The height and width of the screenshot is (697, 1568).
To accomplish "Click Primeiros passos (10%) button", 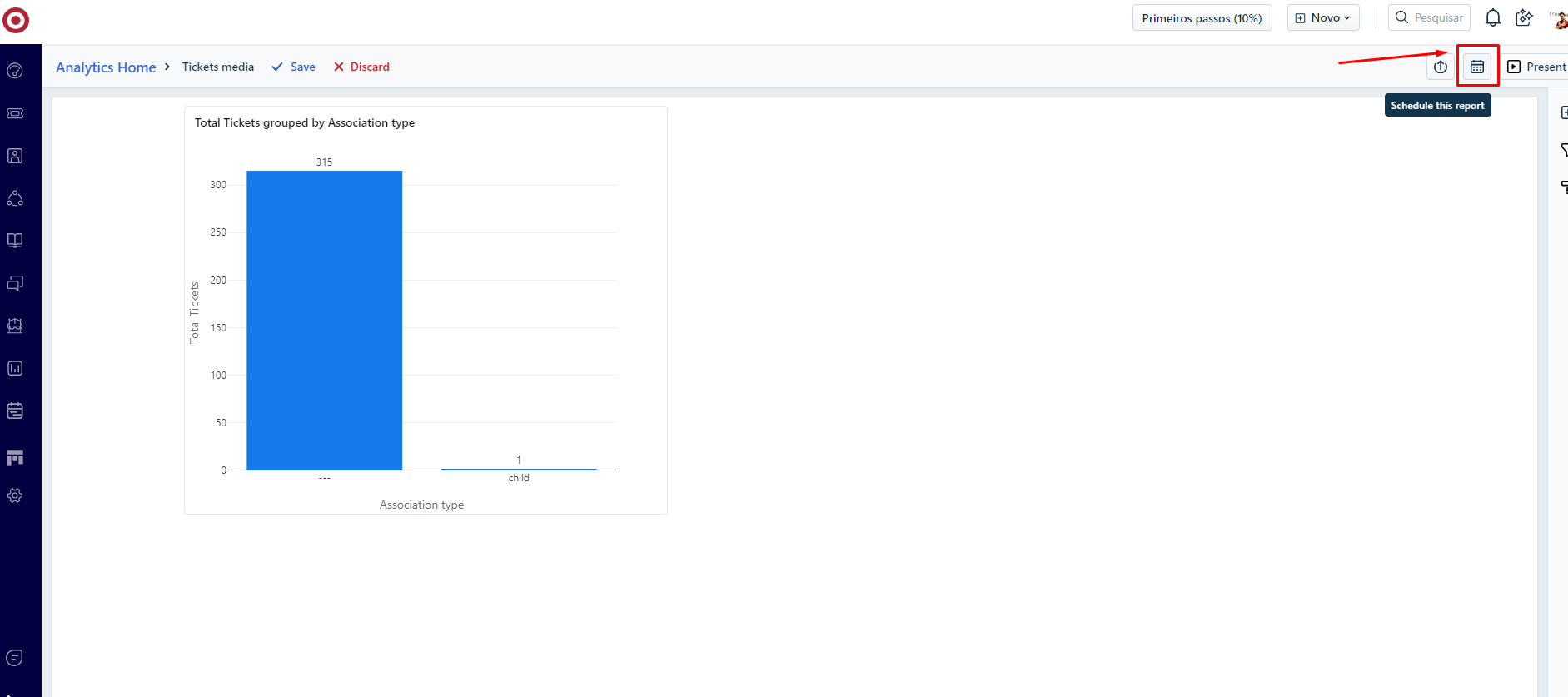I will pos(1202,17).
